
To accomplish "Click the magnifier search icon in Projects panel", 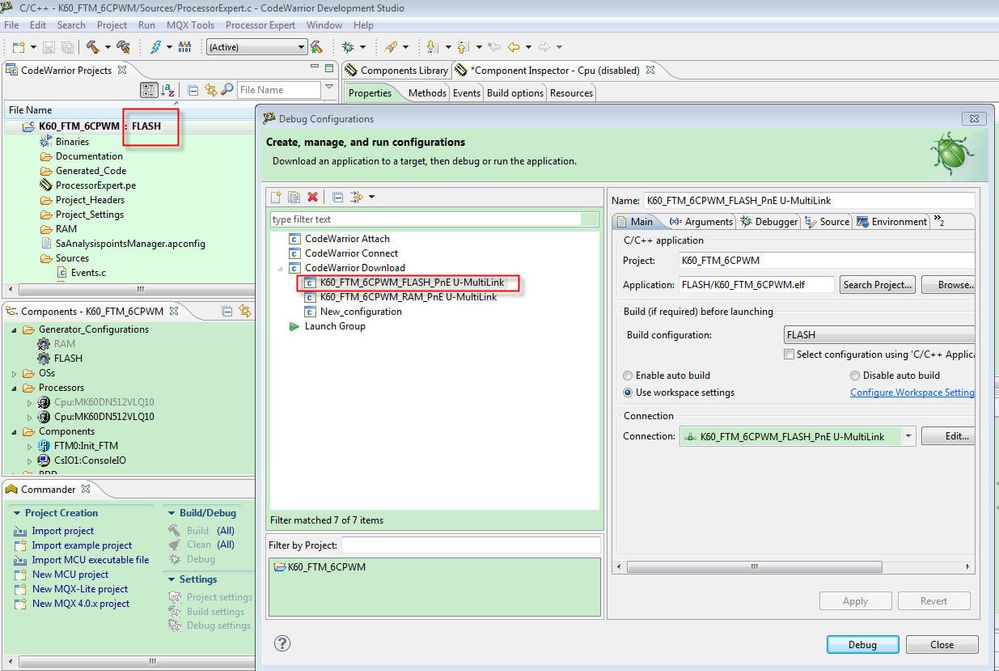I will pyautogui.click(x=227, y=90).
